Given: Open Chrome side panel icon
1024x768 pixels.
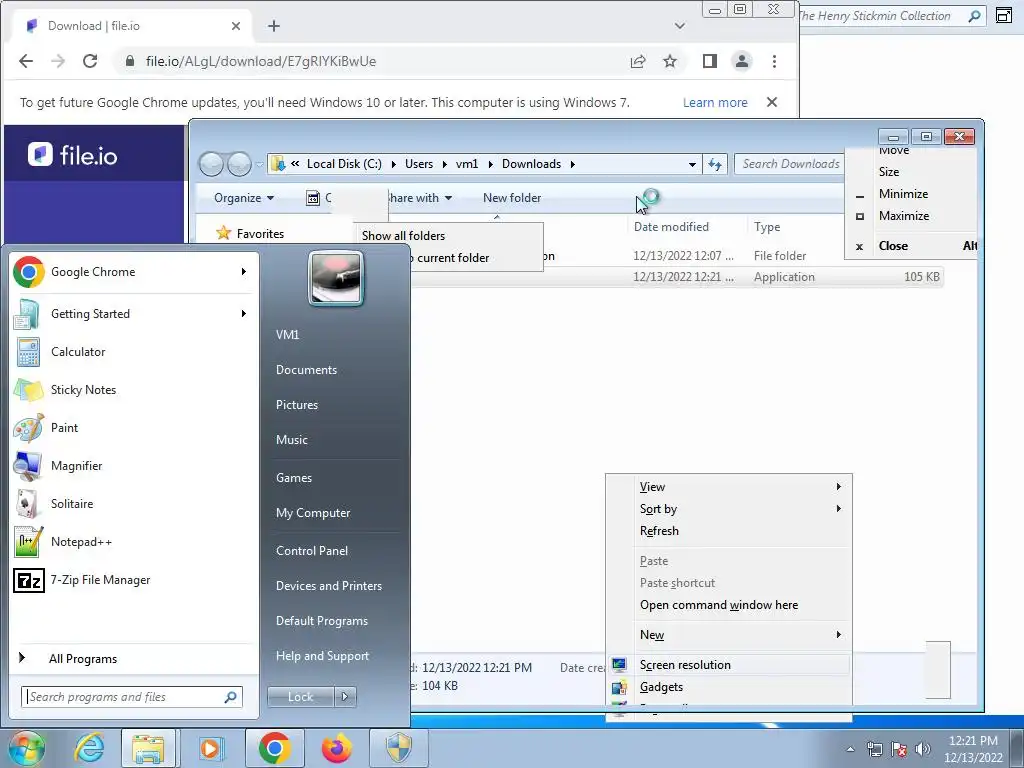Looking at the screenshot, I should pos(709,61).
